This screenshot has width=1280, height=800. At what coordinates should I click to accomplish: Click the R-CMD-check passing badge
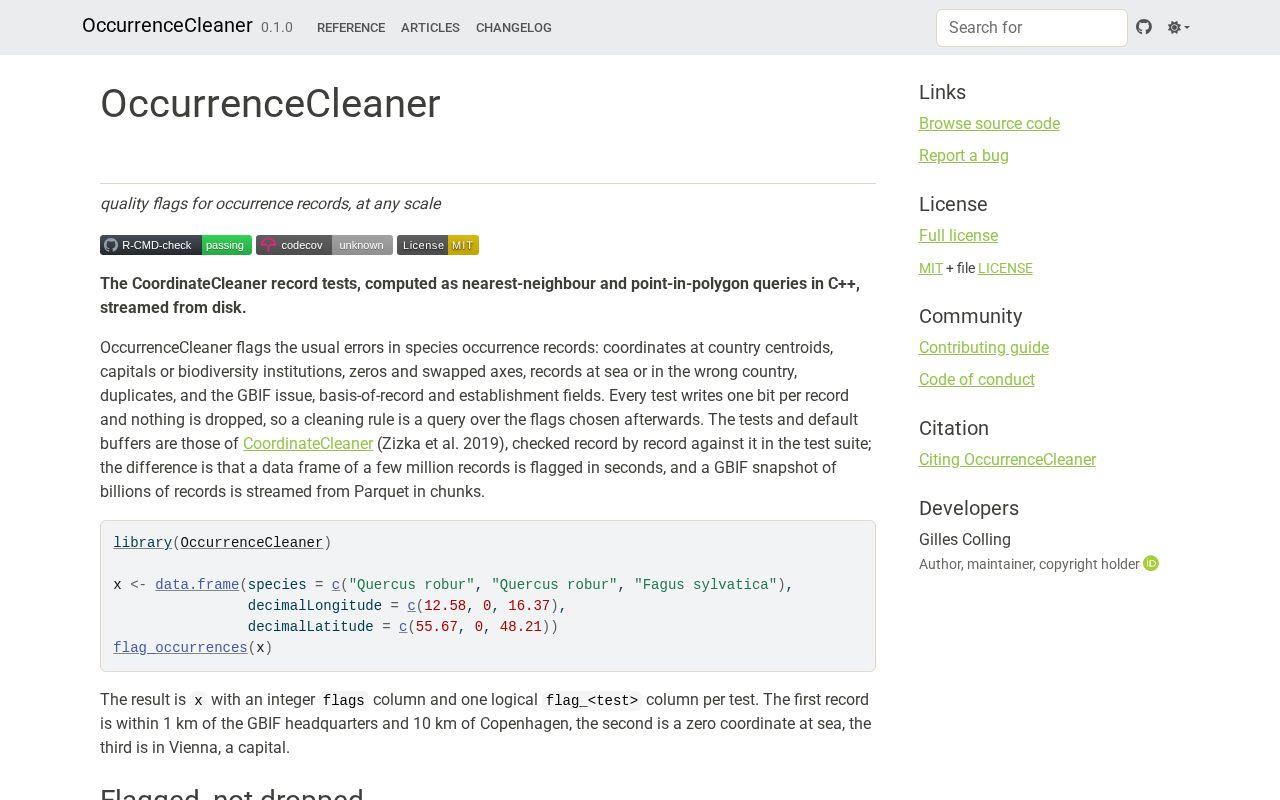point(176,245)
